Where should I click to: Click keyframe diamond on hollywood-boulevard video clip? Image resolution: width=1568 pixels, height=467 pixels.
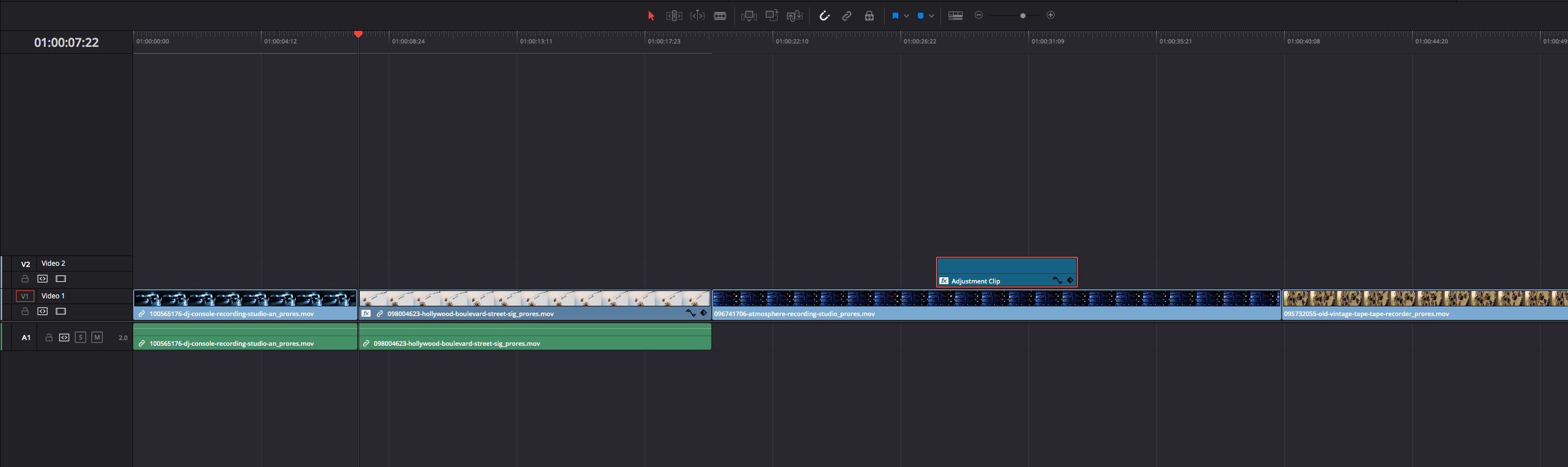coord(703,313)
